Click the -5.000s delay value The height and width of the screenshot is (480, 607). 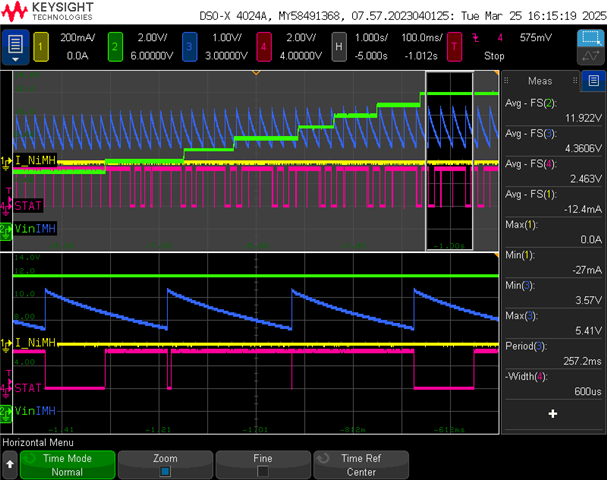click(x=371, y=56)
